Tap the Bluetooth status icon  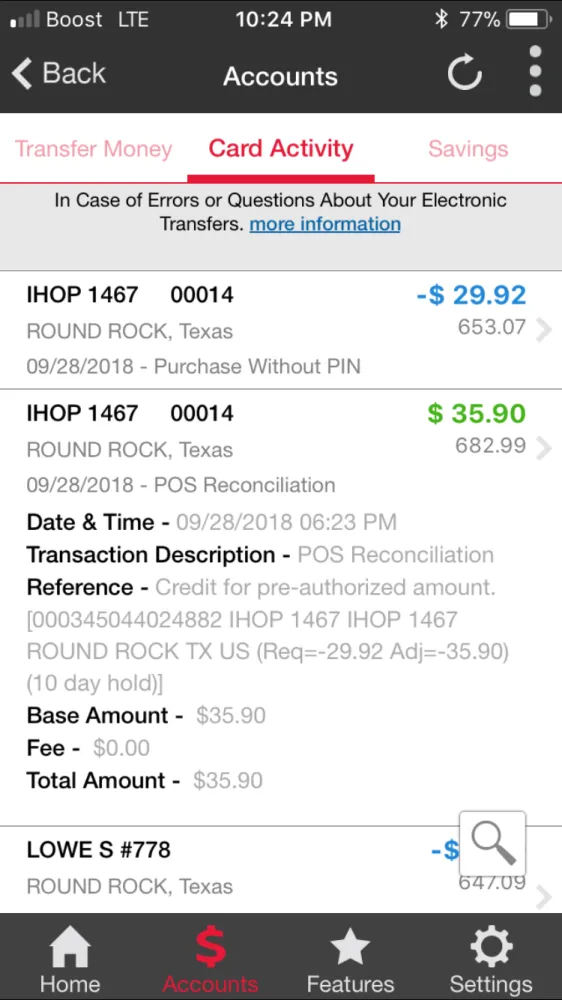441,20
